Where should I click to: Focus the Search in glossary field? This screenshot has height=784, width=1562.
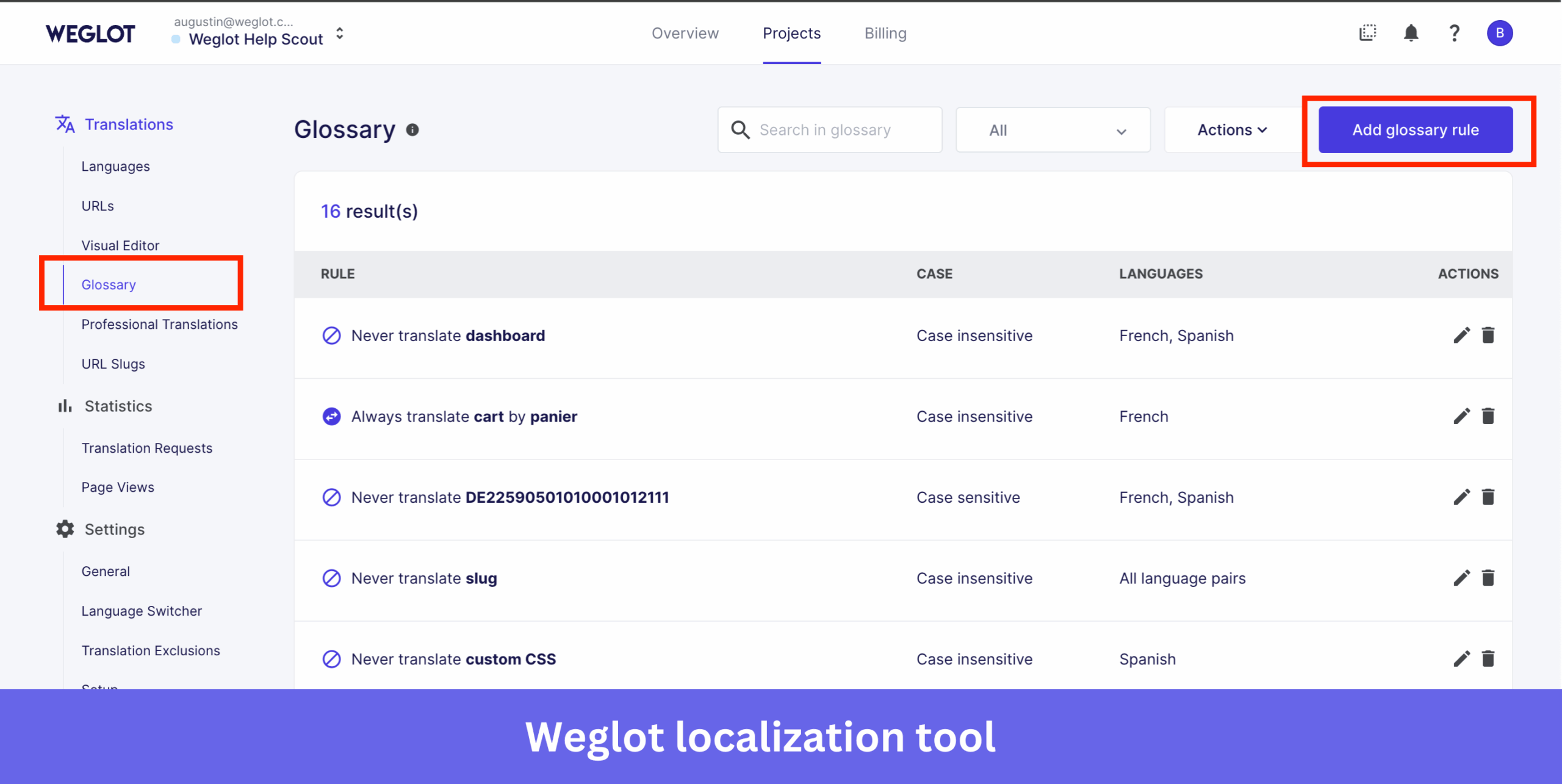point(830,129)
